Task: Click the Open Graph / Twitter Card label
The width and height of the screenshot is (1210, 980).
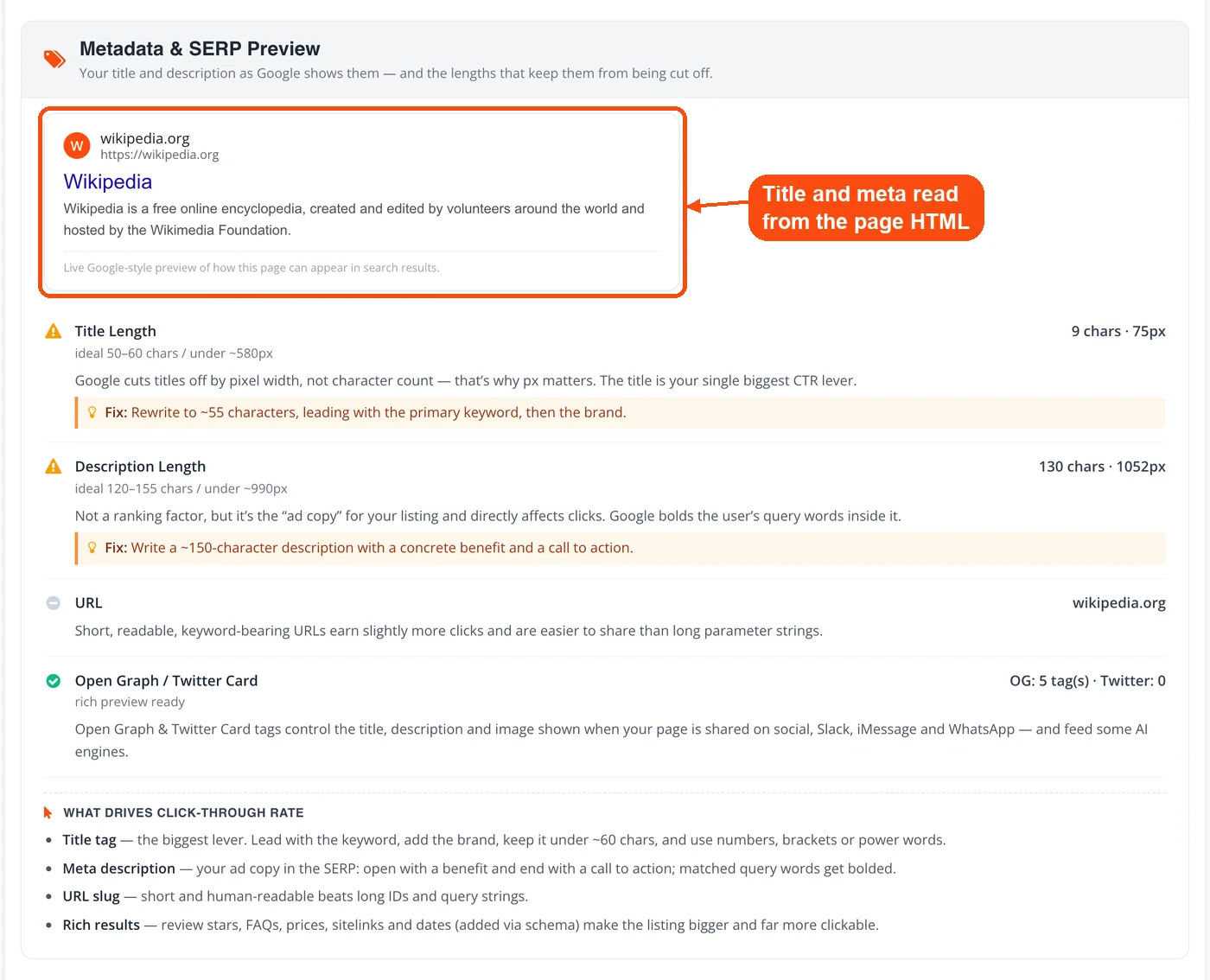Action: pos(167,681)
